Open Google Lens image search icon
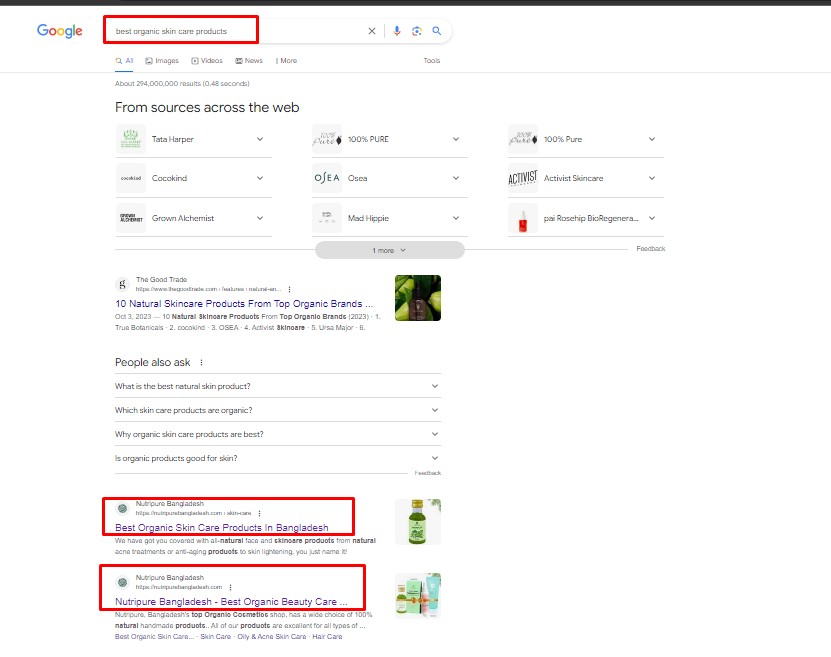 pos(417,31)
